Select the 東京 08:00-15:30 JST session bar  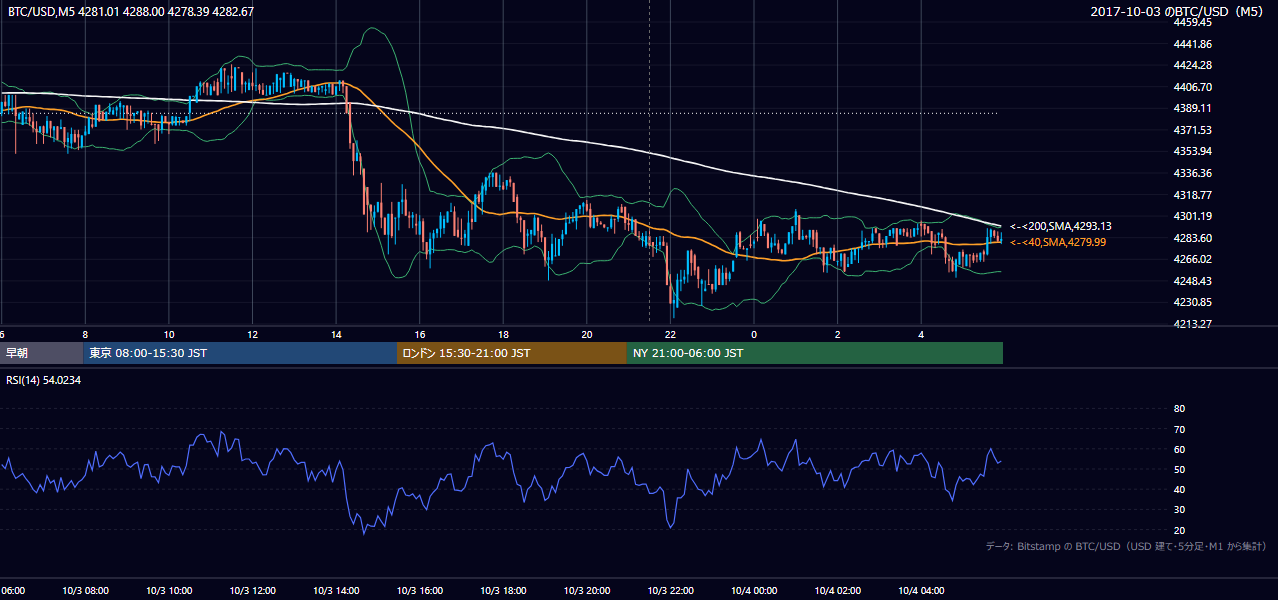pos(240,353)
